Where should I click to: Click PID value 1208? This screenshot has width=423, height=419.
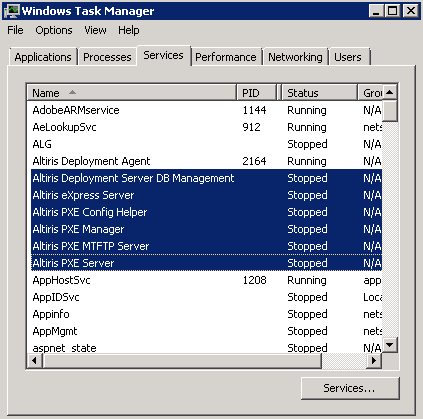254,280
